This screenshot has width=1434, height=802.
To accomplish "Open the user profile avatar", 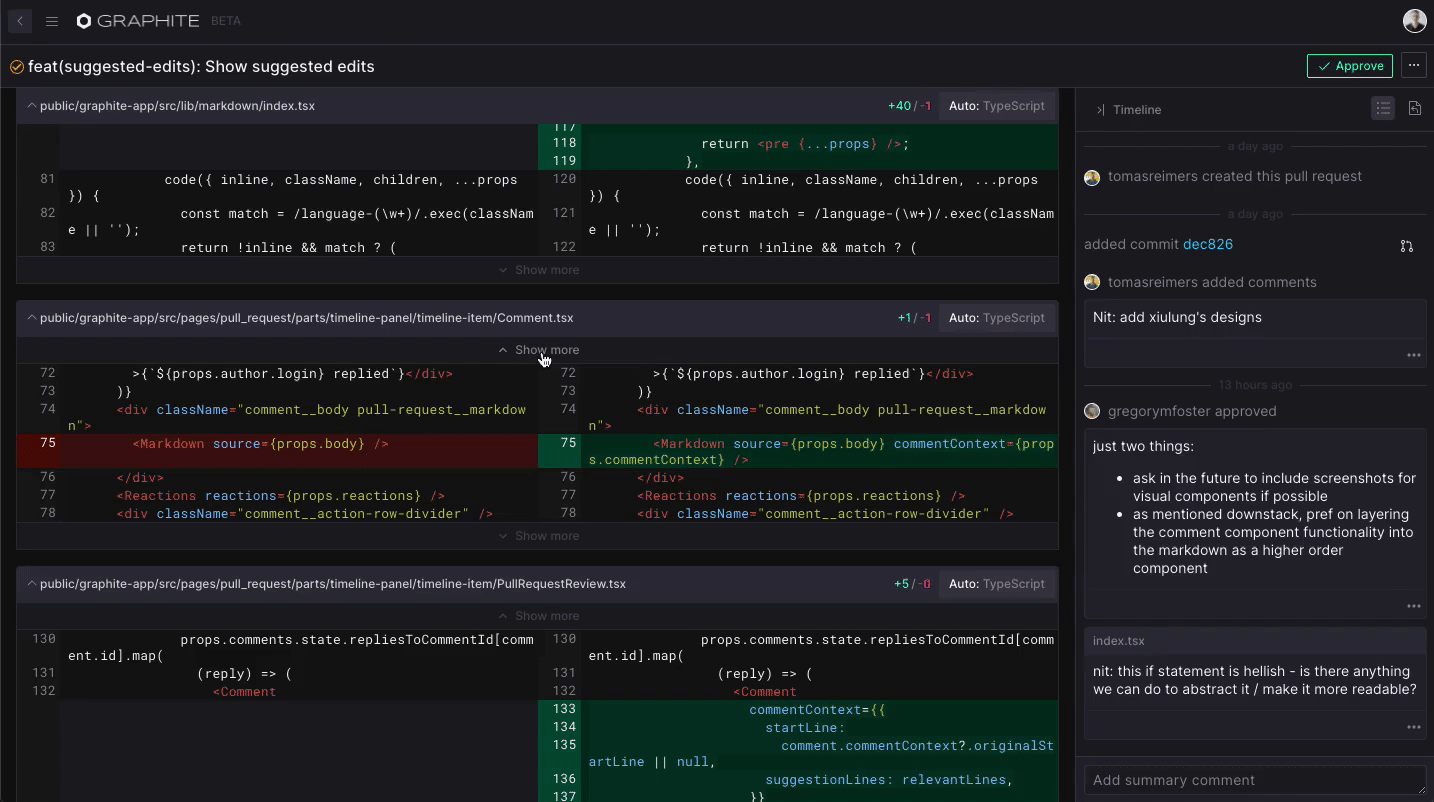I will point(1414,21).
